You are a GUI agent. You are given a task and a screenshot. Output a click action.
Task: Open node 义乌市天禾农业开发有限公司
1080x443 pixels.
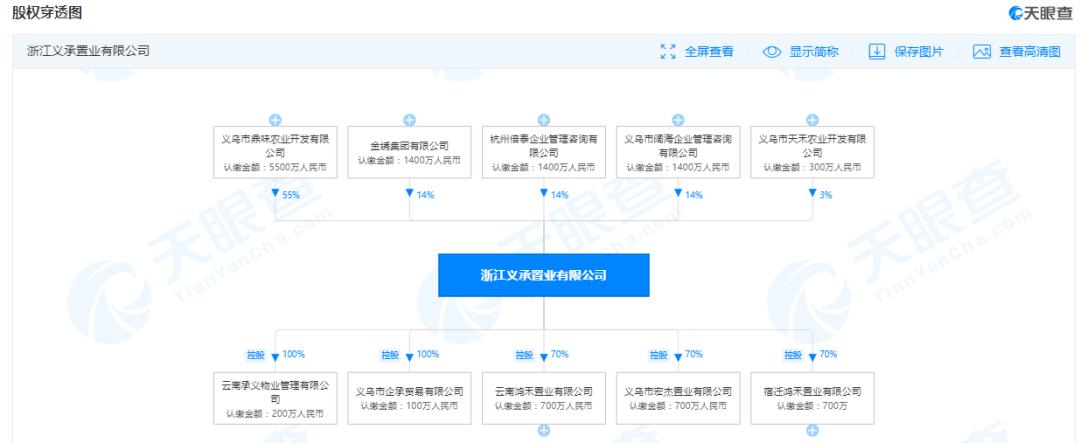coord(812,152)
